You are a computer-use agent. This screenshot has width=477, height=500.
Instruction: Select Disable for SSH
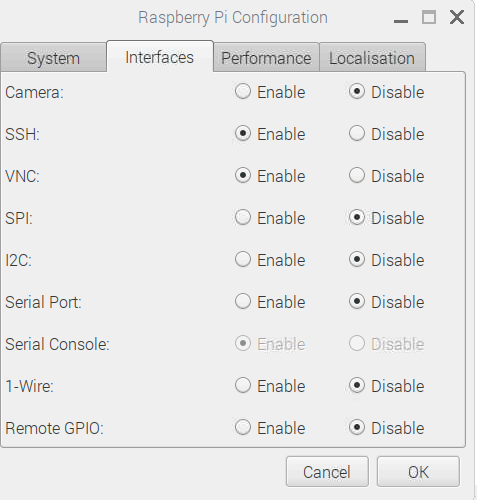(357, 133)
